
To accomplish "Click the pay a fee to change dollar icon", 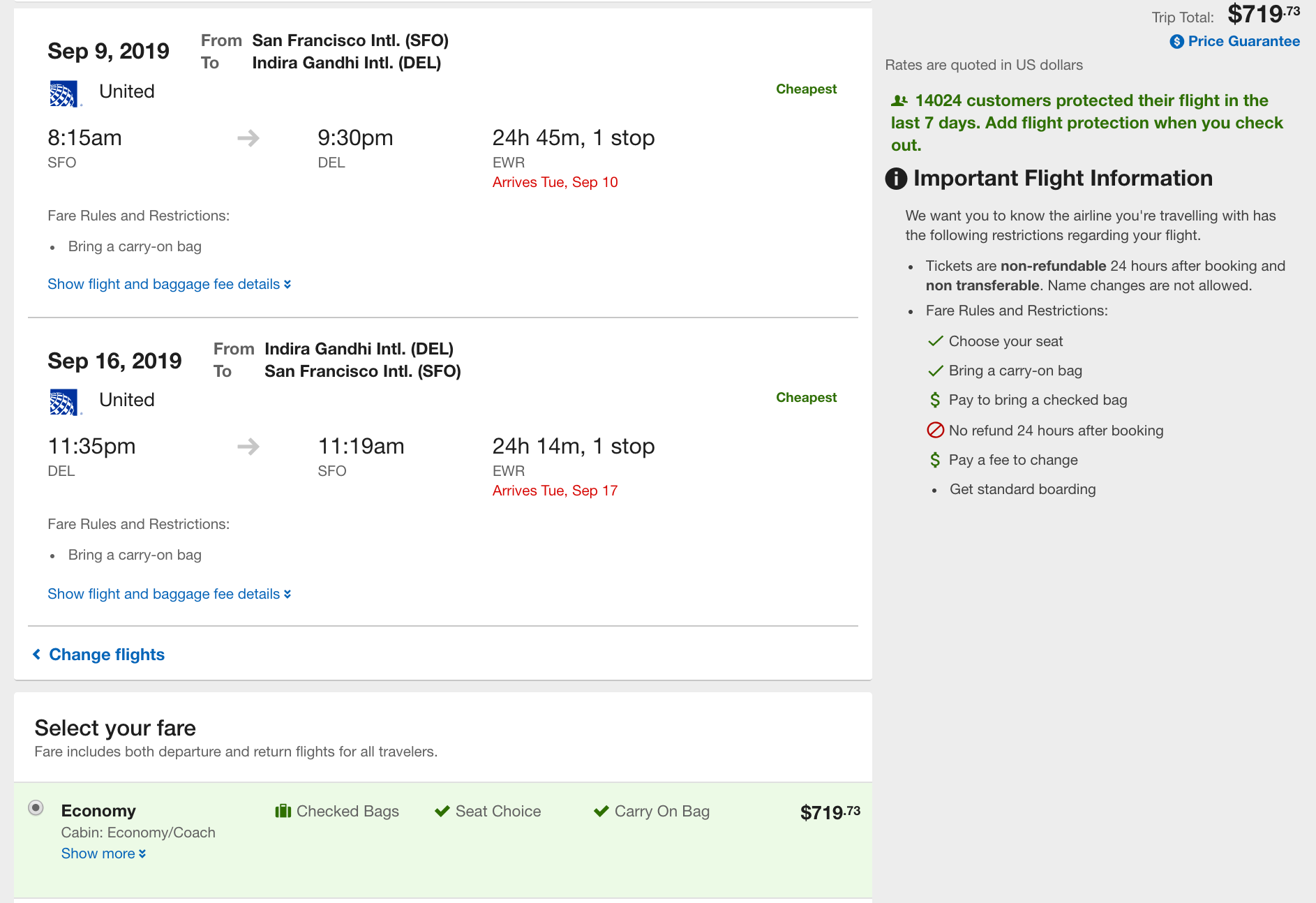I will 935,460.
